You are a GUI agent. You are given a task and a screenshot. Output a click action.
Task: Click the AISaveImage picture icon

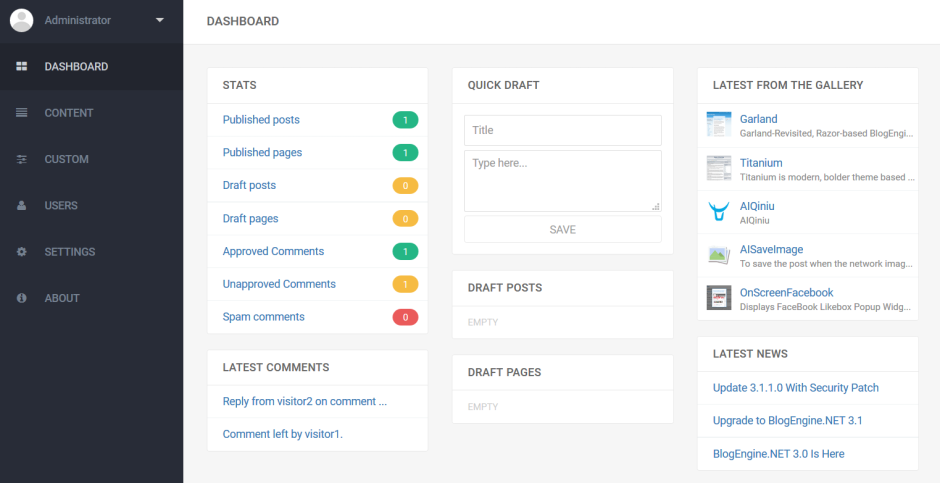tap(718, 255)
